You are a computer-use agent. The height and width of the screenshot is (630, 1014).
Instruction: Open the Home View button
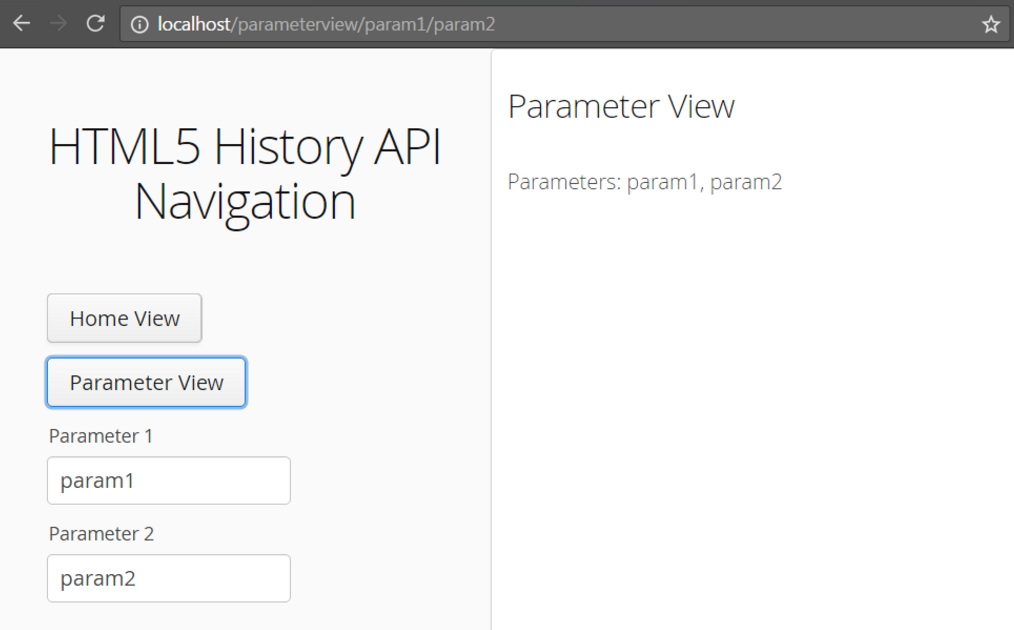click(x=124, y=318)
